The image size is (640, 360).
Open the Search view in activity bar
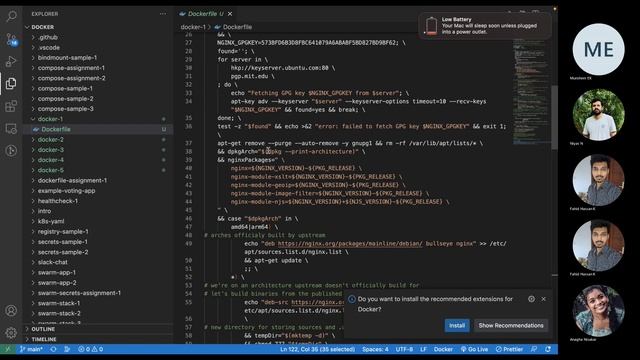coord(11,16)
